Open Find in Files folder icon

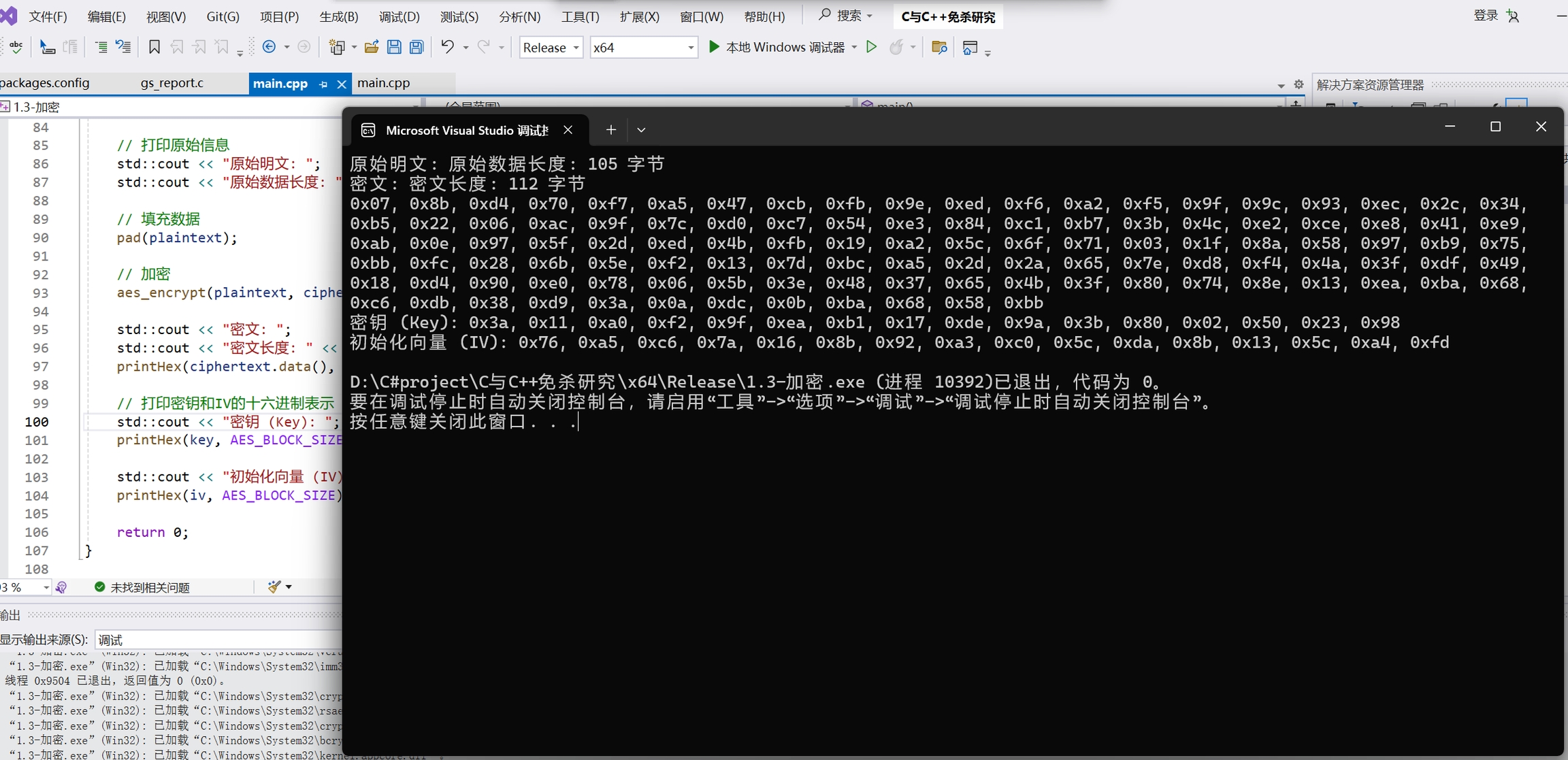939,47
